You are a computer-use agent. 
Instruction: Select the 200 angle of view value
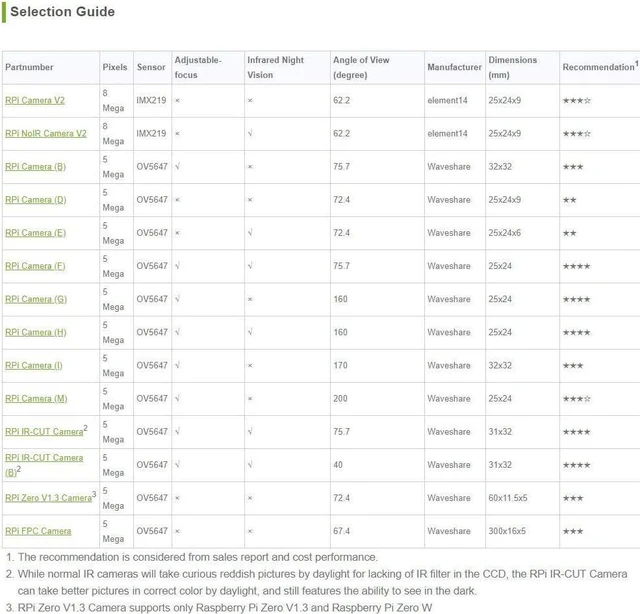pos(340,398)
